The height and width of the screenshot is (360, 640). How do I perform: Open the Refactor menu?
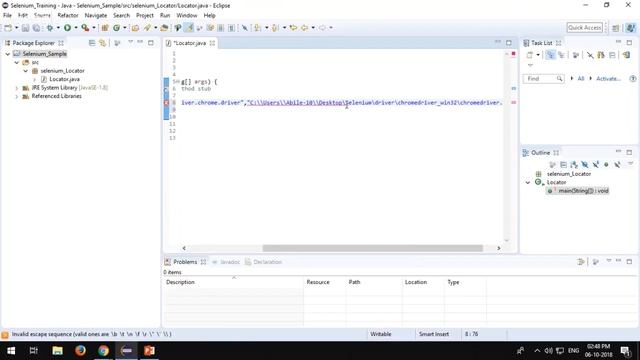pyautogui.click(x=68, y=16)
